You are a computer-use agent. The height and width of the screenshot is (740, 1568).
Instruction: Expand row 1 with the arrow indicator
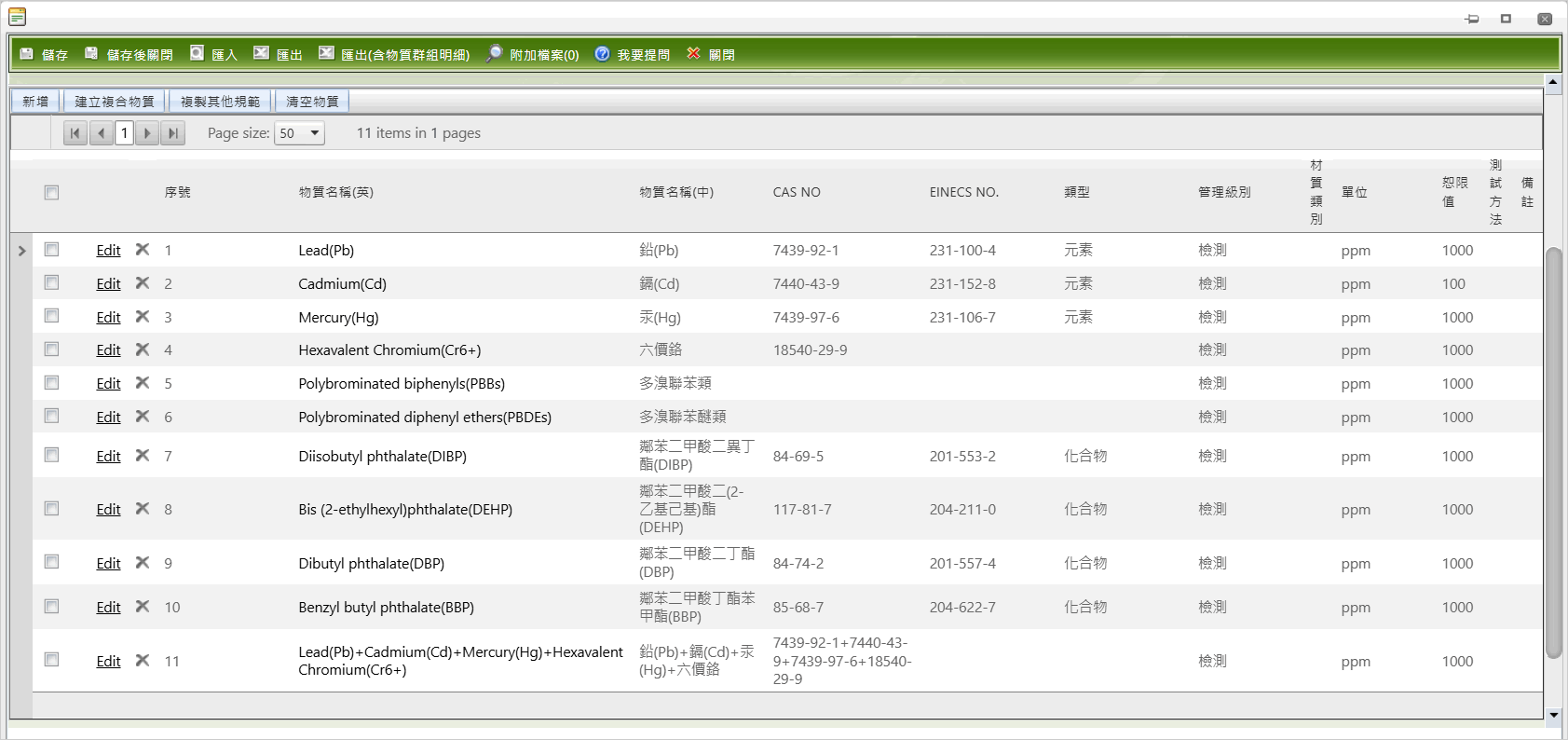(21, 251)
